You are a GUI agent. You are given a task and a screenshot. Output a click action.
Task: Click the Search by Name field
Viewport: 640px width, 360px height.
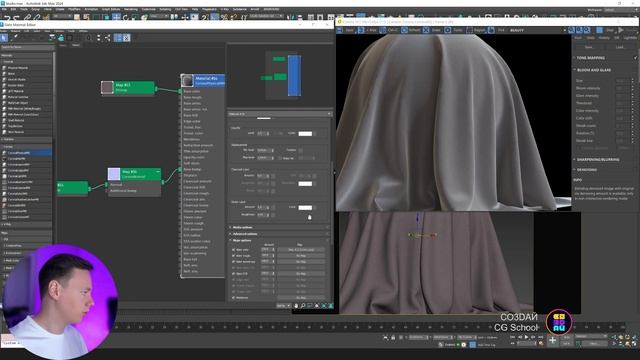27,47
